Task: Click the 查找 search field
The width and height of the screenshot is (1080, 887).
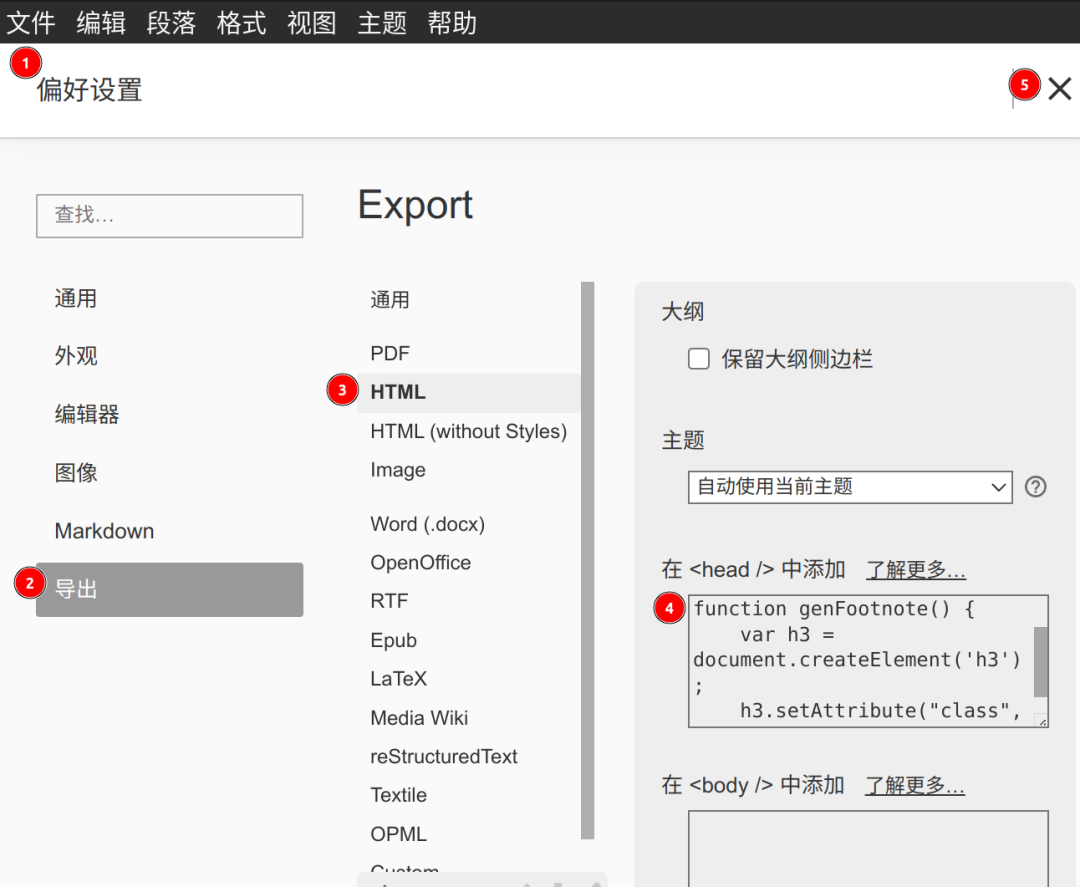Action: pyautogui.click(x=169, y=215)
